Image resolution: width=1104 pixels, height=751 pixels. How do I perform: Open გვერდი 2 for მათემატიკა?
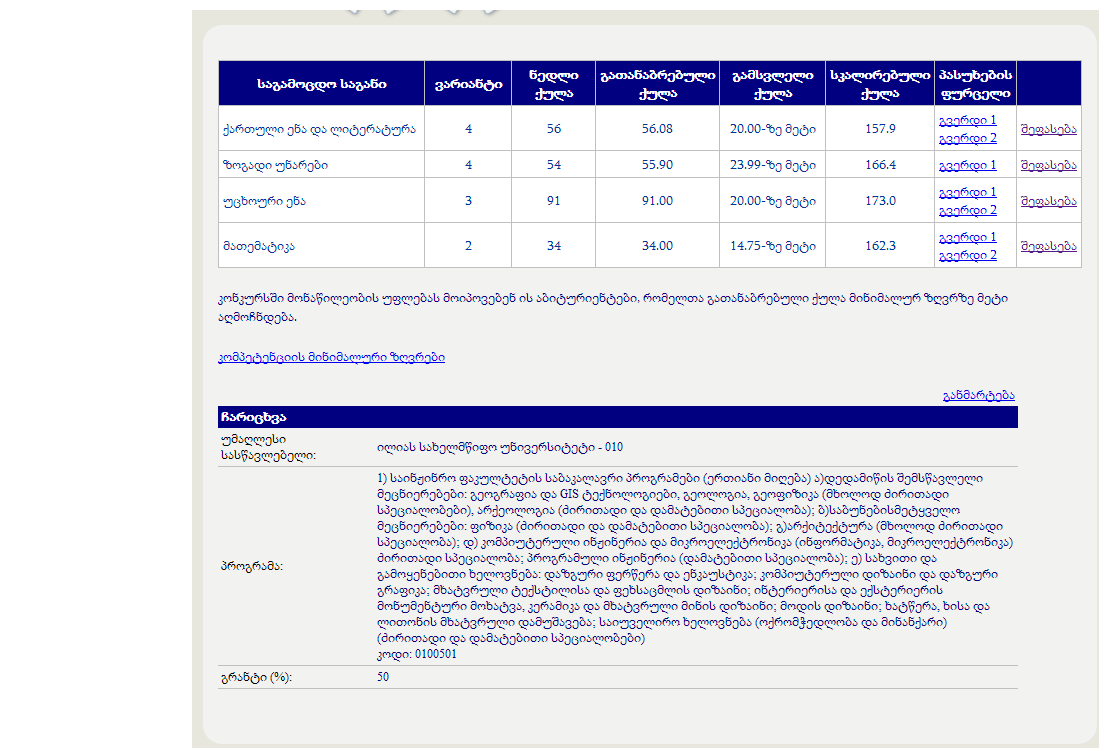pyautogui.click(x=967, y=255)
